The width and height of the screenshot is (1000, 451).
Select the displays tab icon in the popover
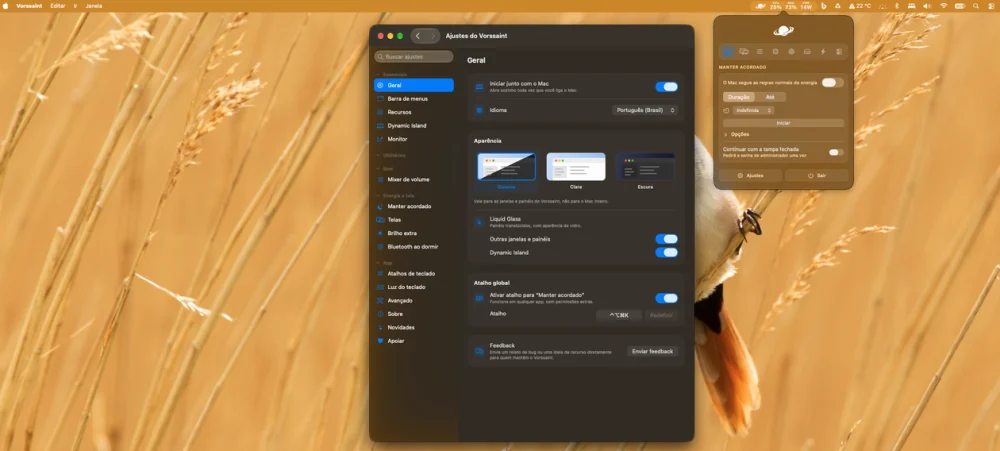(744, 52)
